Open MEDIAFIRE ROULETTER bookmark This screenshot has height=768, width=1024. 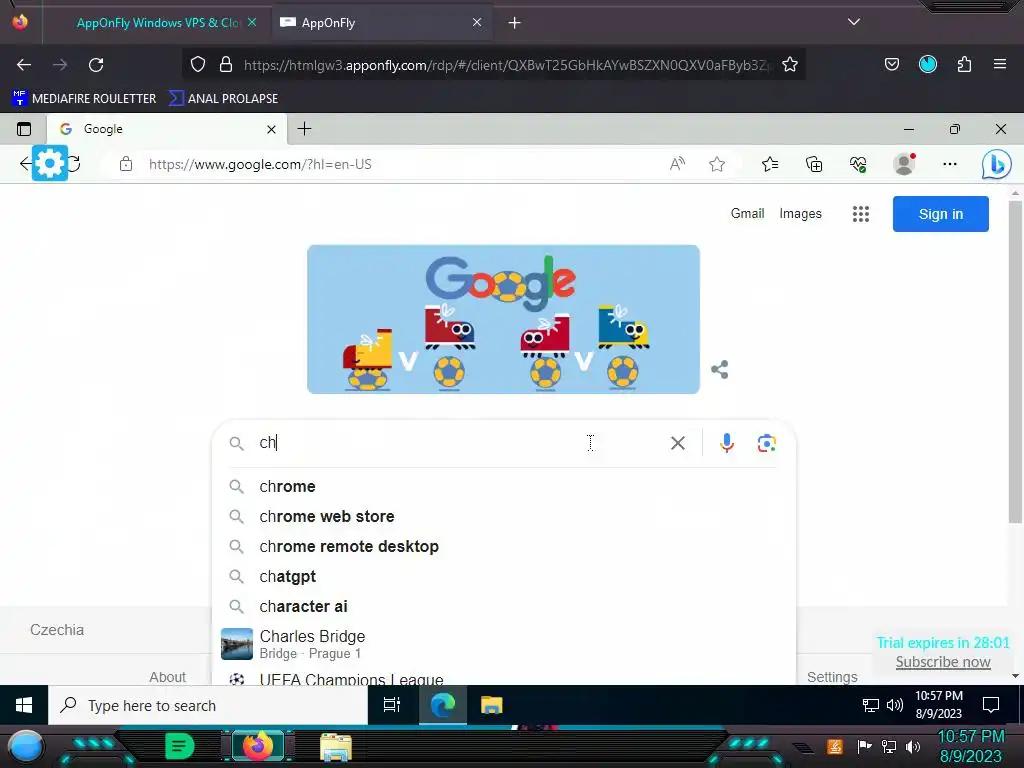pos(84,99)
